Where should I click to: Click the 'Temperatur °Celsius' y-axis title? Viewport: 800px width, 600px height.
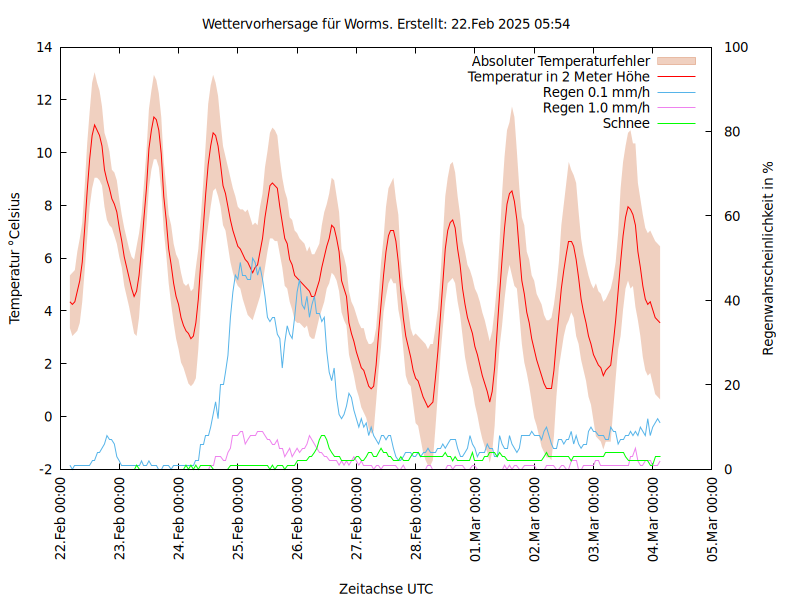[15, 258]
